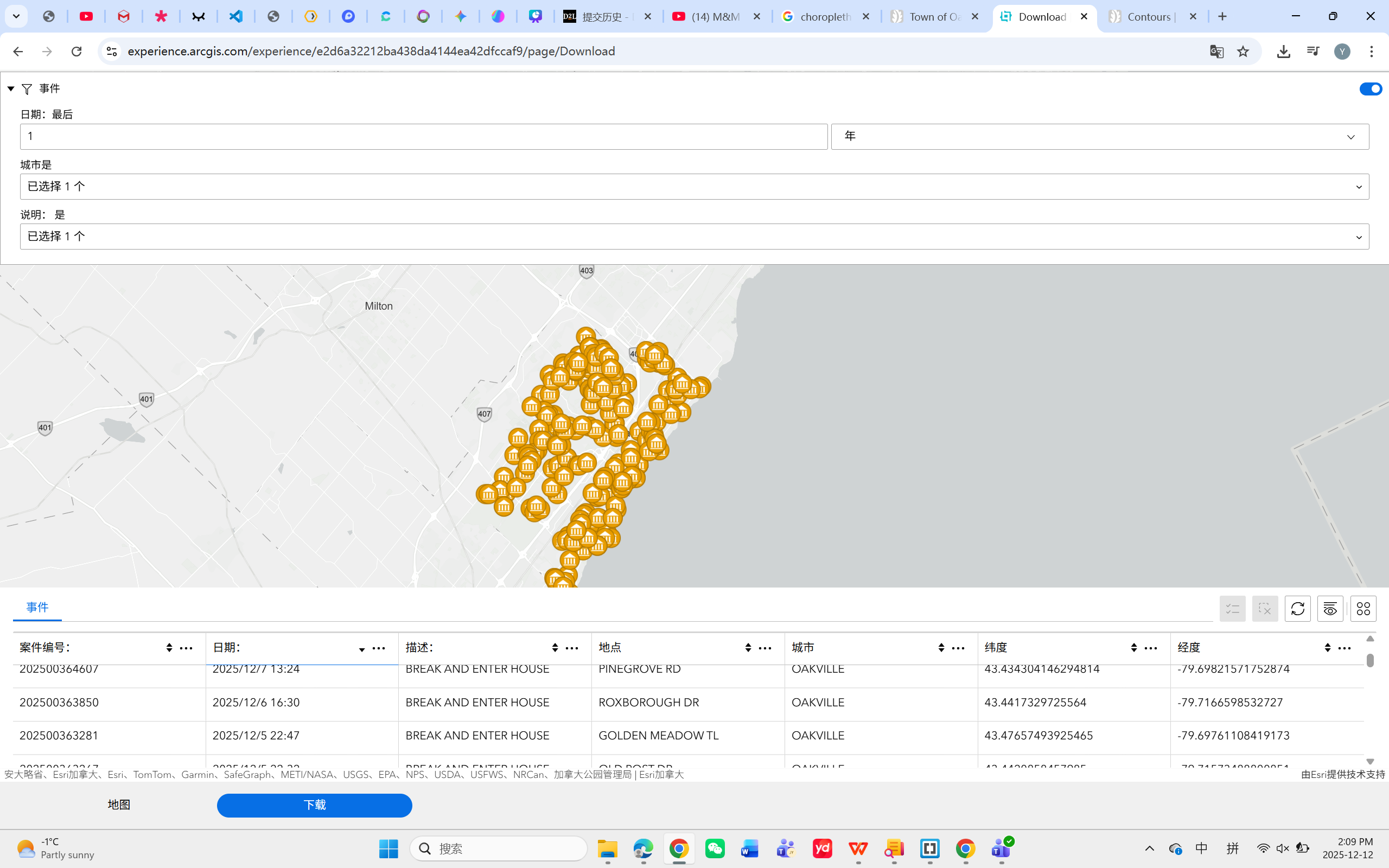Sort the 城市 column using arrows

941,648
